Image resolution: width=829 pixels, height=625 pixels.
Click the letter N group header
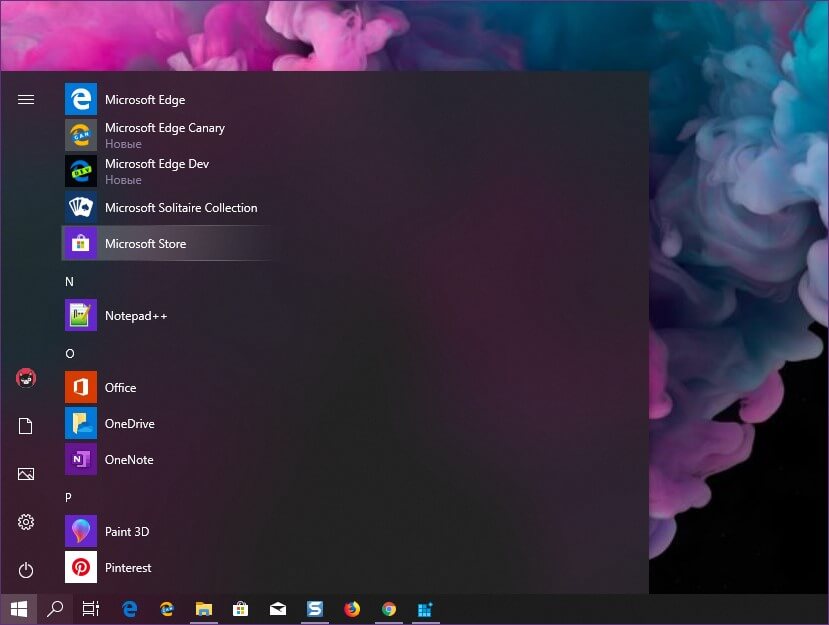point(69,281)
